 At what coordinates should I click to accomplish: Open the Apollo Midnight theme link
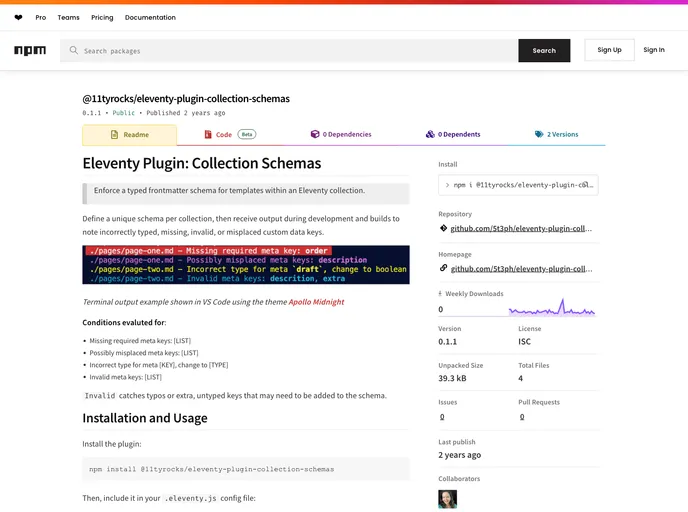click(316, 302)
